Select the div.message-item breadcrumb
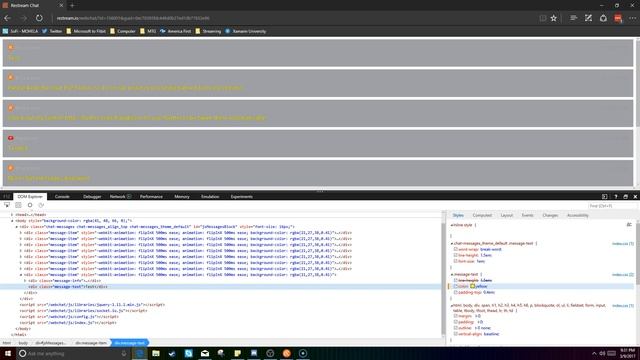The height and width of the screenshot is (360, 640). 91,343
